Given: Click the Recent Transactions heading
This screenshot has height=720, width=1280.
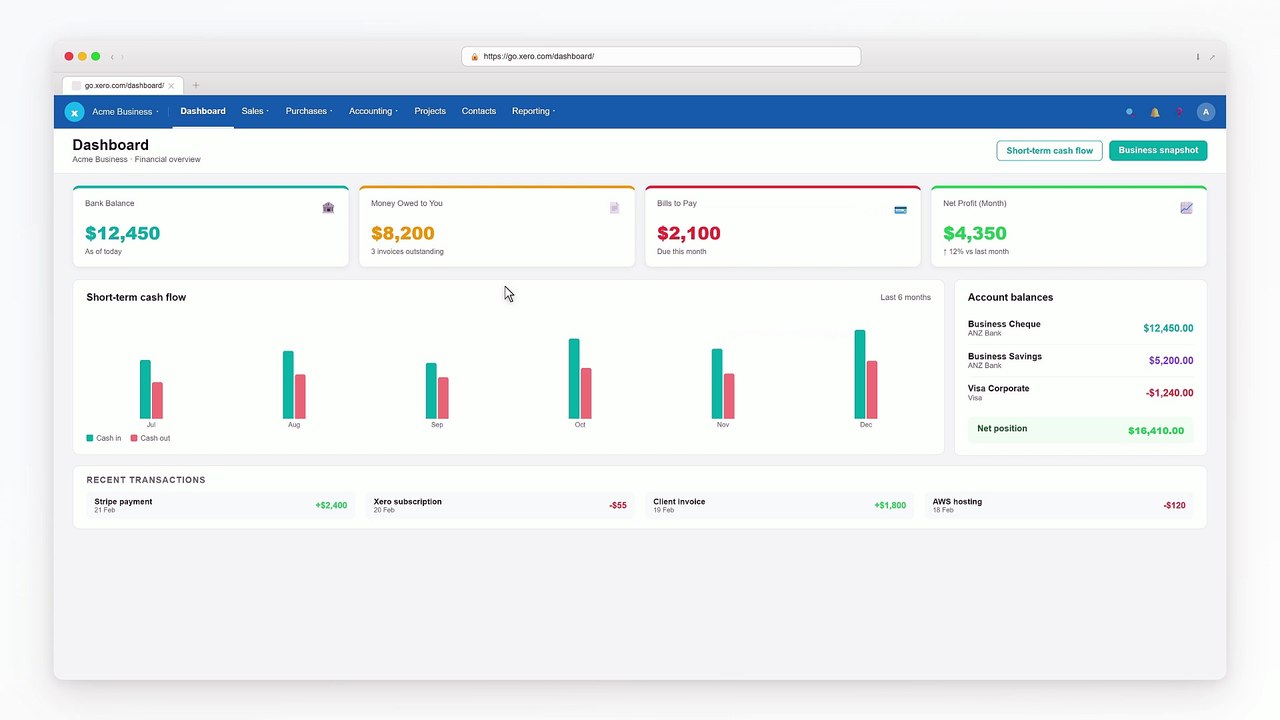Looking at the screenshot, I should tap(146, 480).
